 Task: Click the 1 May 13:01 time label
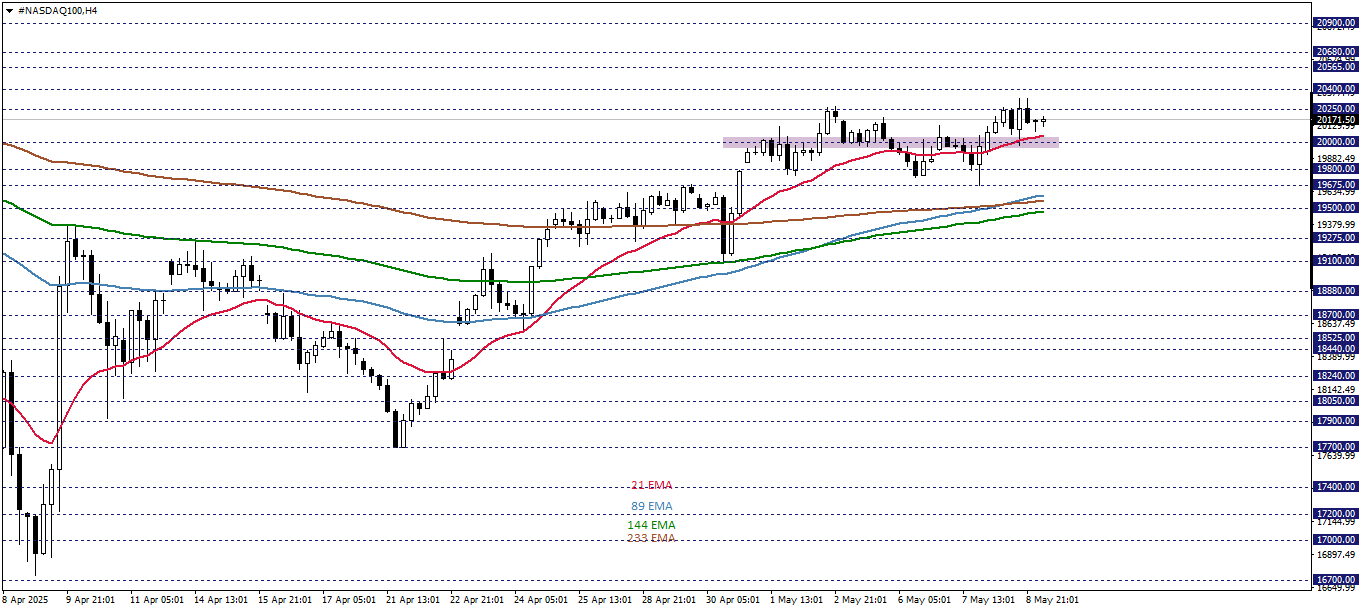click(x=796, y=600)
